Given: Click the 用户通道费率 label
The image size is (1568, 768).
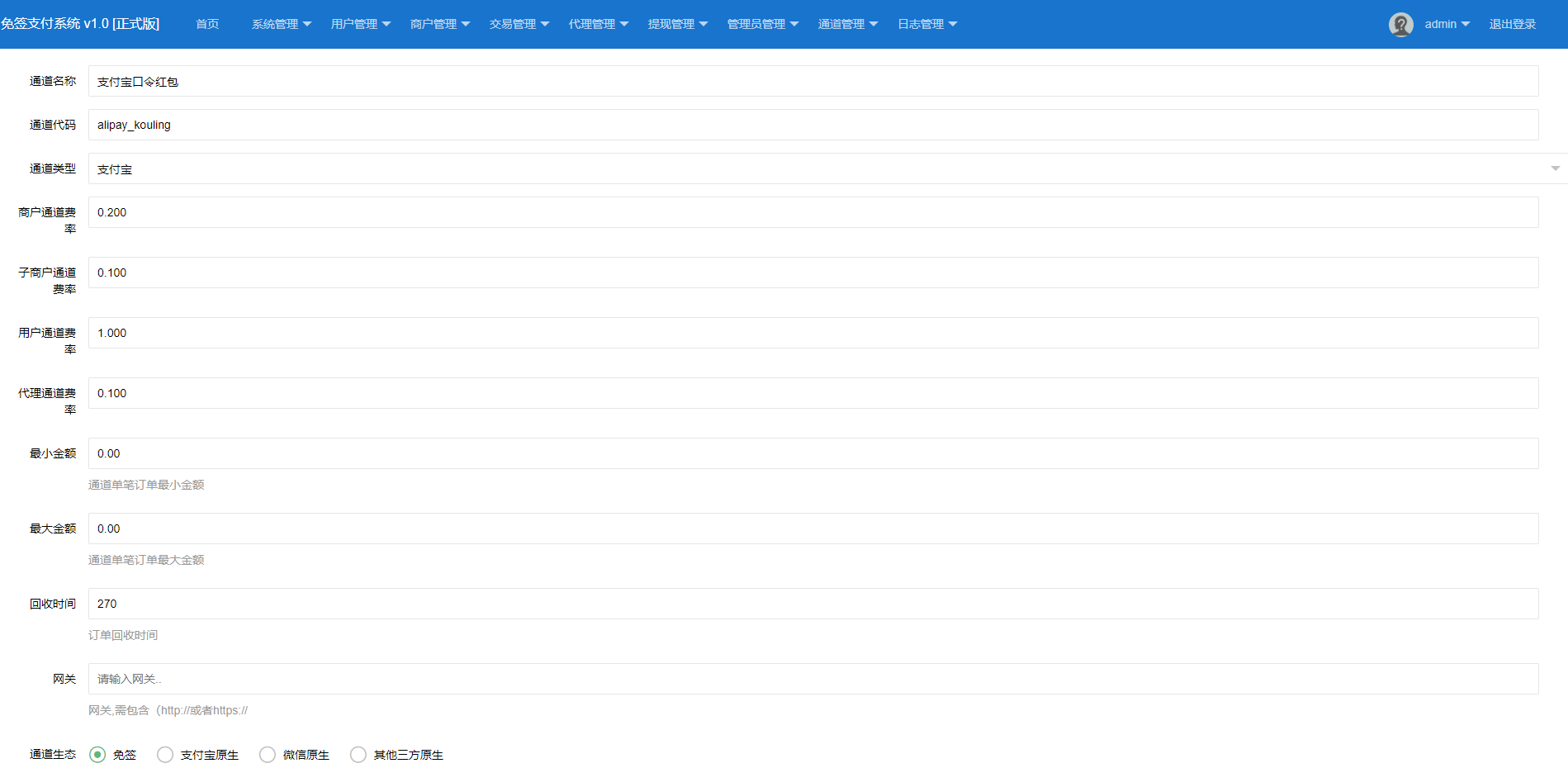Looking at the screenshot, I should [x=47, y=341].
